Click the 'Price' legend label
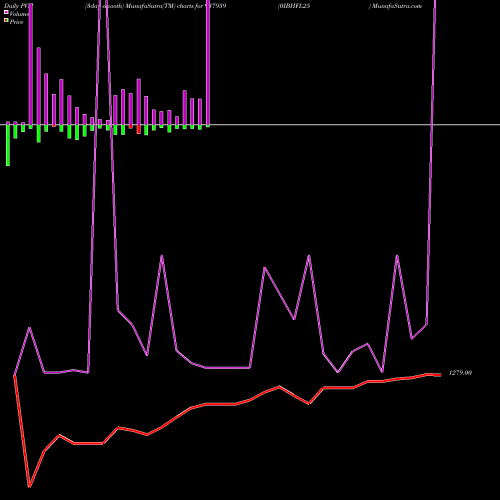Viewport: 500px width, 500px height. click(x=16, y=22)
